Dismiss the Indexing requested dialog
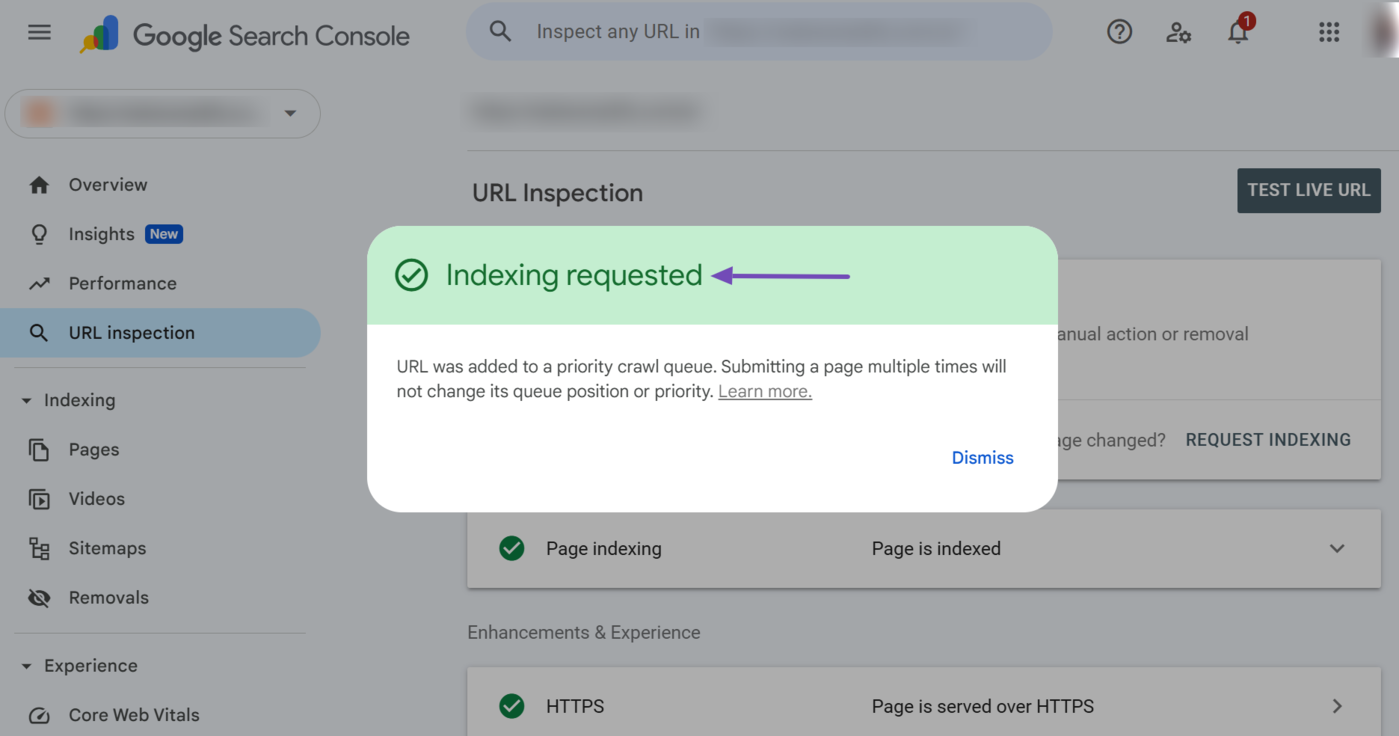The image size is (1399, 736). click(x=982, y=458)
